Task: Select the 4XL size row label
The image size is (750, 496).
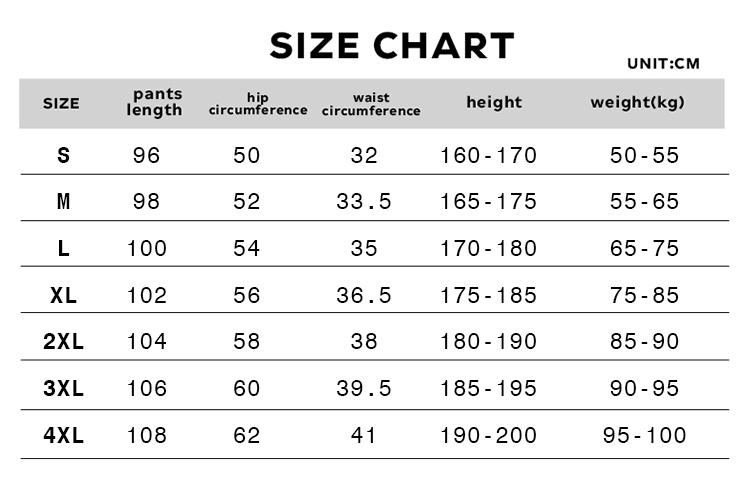Action: [x=64, y=435]
